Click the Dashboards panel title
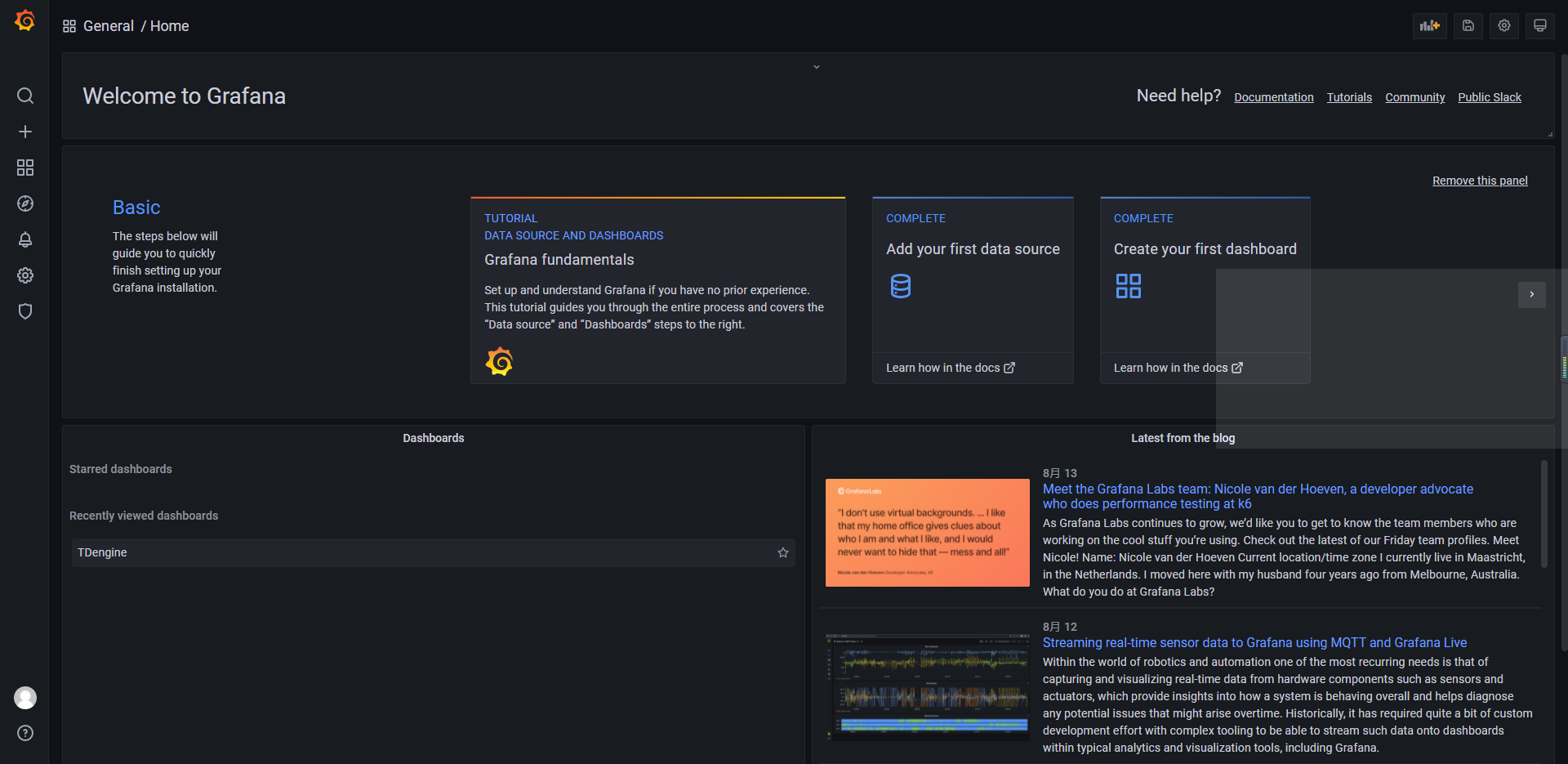The image size is (1568, 764). tap(434, 438)
